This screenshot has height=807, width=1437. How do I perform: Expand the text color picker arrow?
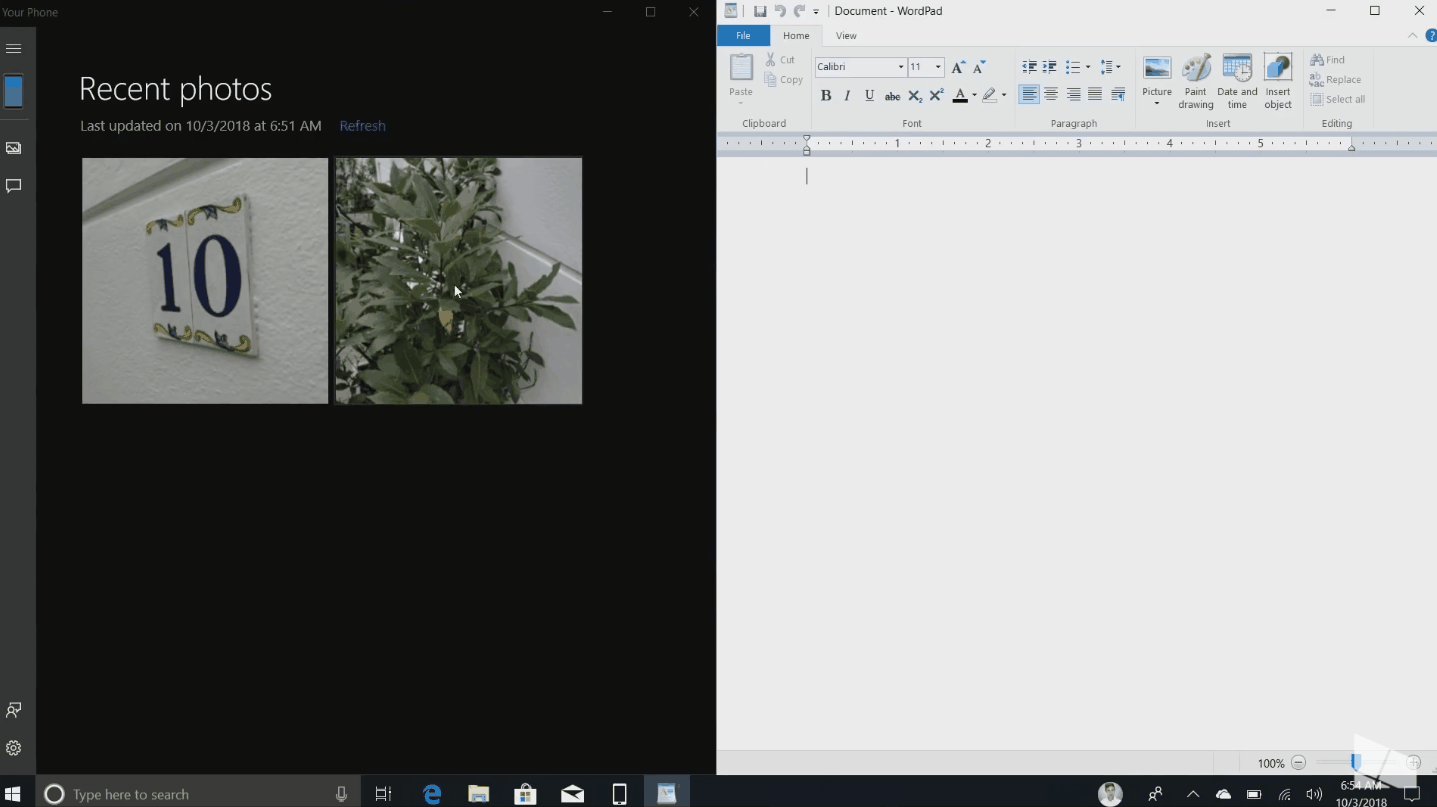click(974, 96)
